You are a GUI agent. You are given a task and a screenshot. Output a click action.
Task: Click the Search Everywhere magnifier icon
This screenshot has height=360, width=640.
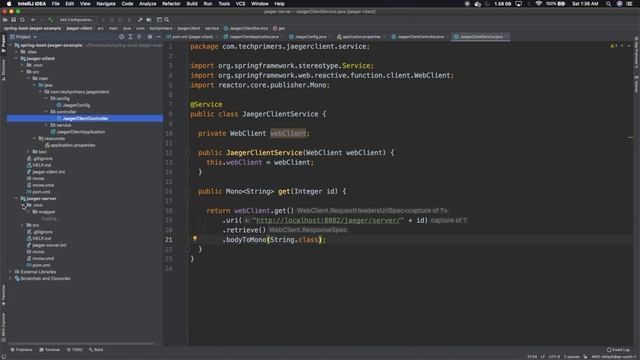(x=167, y=20)
